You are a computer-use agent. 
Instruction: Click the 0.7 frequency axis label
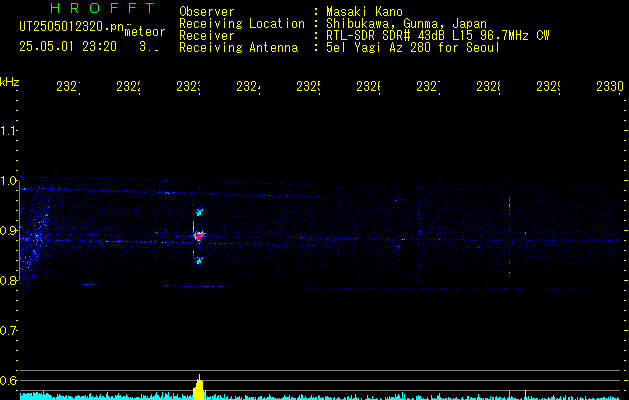pyautogui.click(x=9, y=331)
